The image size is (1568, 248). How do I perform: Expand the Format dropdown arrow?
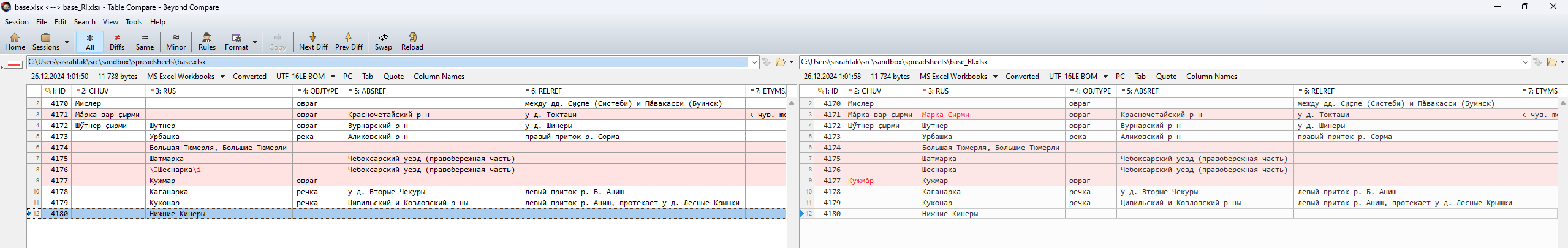click(x=255, y=42)
